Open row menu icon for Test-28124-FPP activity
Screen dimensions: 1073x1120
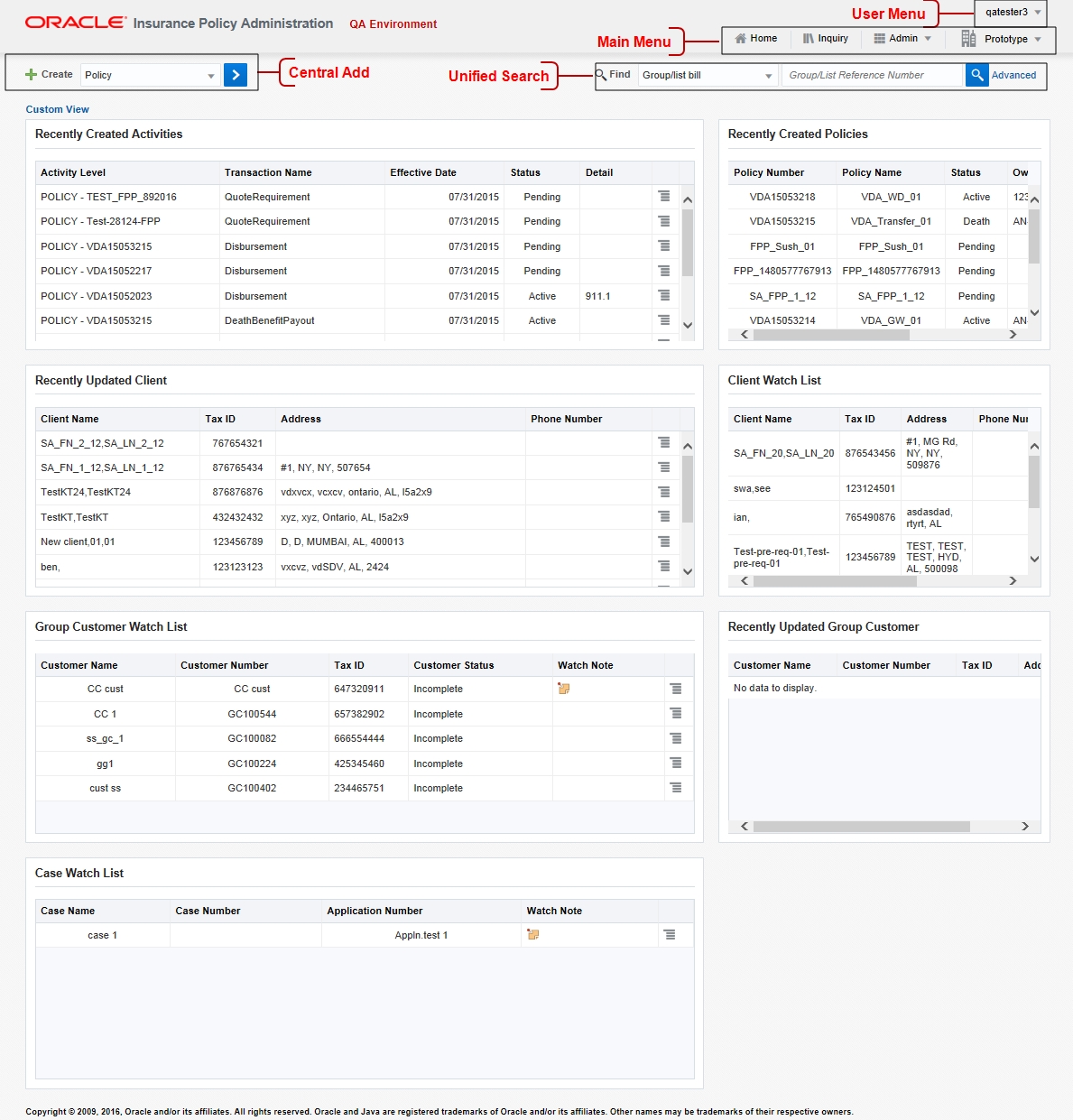pyautogui.click(x=664, y=221)
